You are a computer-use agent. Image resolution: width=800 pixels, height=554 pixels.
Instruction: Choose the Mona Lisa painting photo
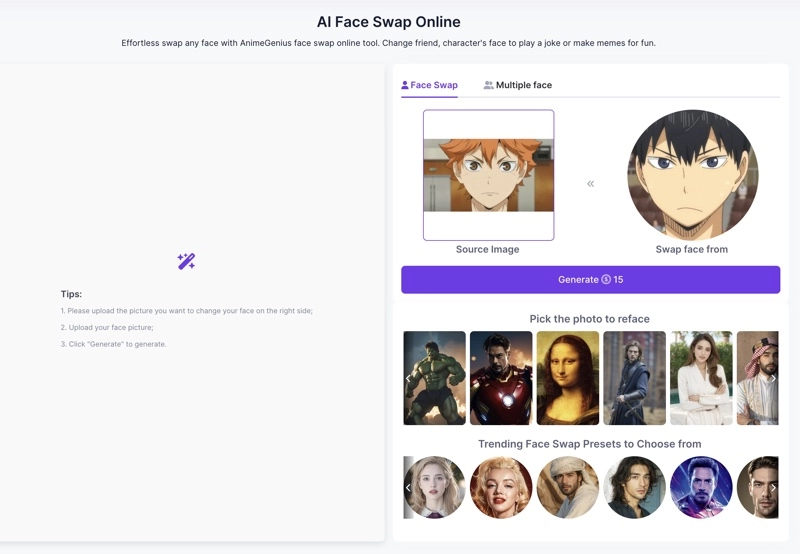click(x=567, y=378)
